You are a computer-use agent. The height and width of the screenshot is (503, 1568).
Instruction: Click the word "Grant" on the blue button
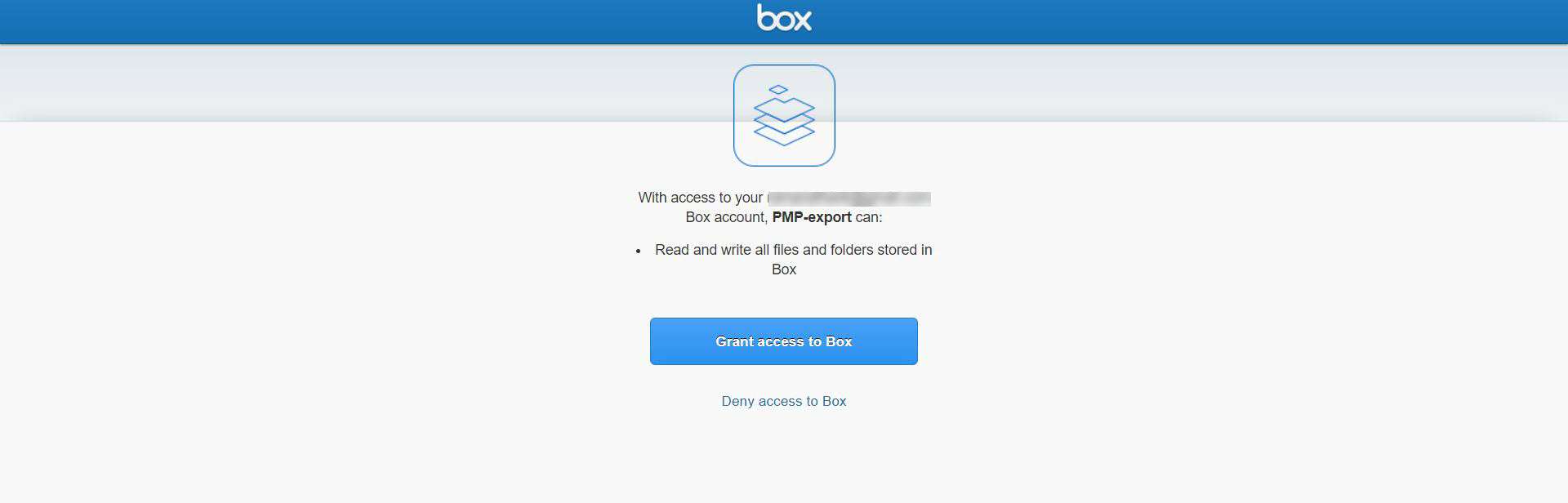tap(734, 341)
